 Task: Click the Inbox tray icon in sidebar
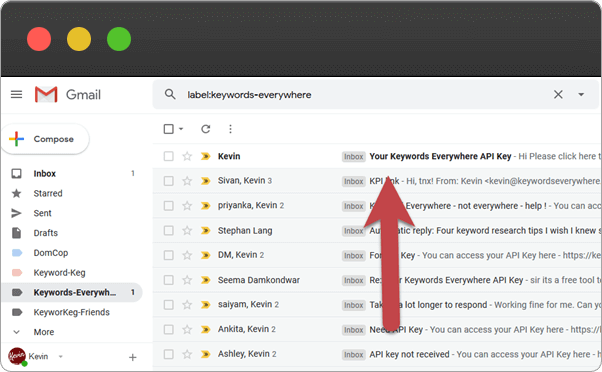click(x=17, y=174)
